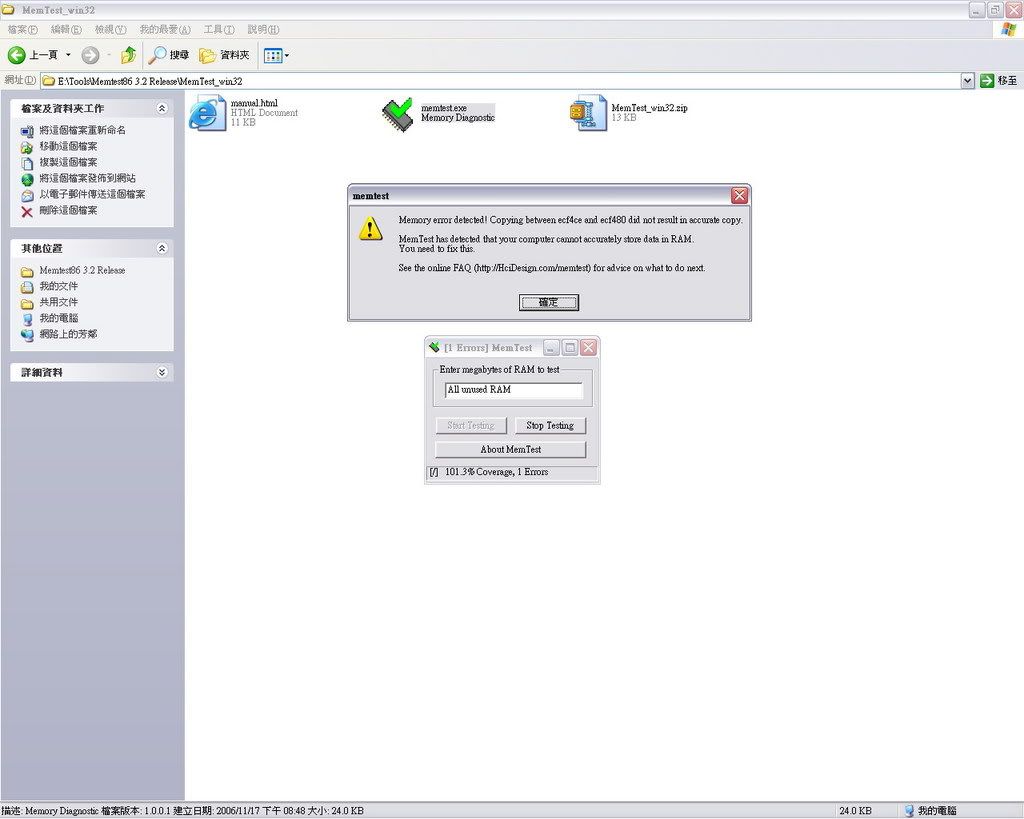
Task: Open the Edit menu
Action: click(66, 29)
